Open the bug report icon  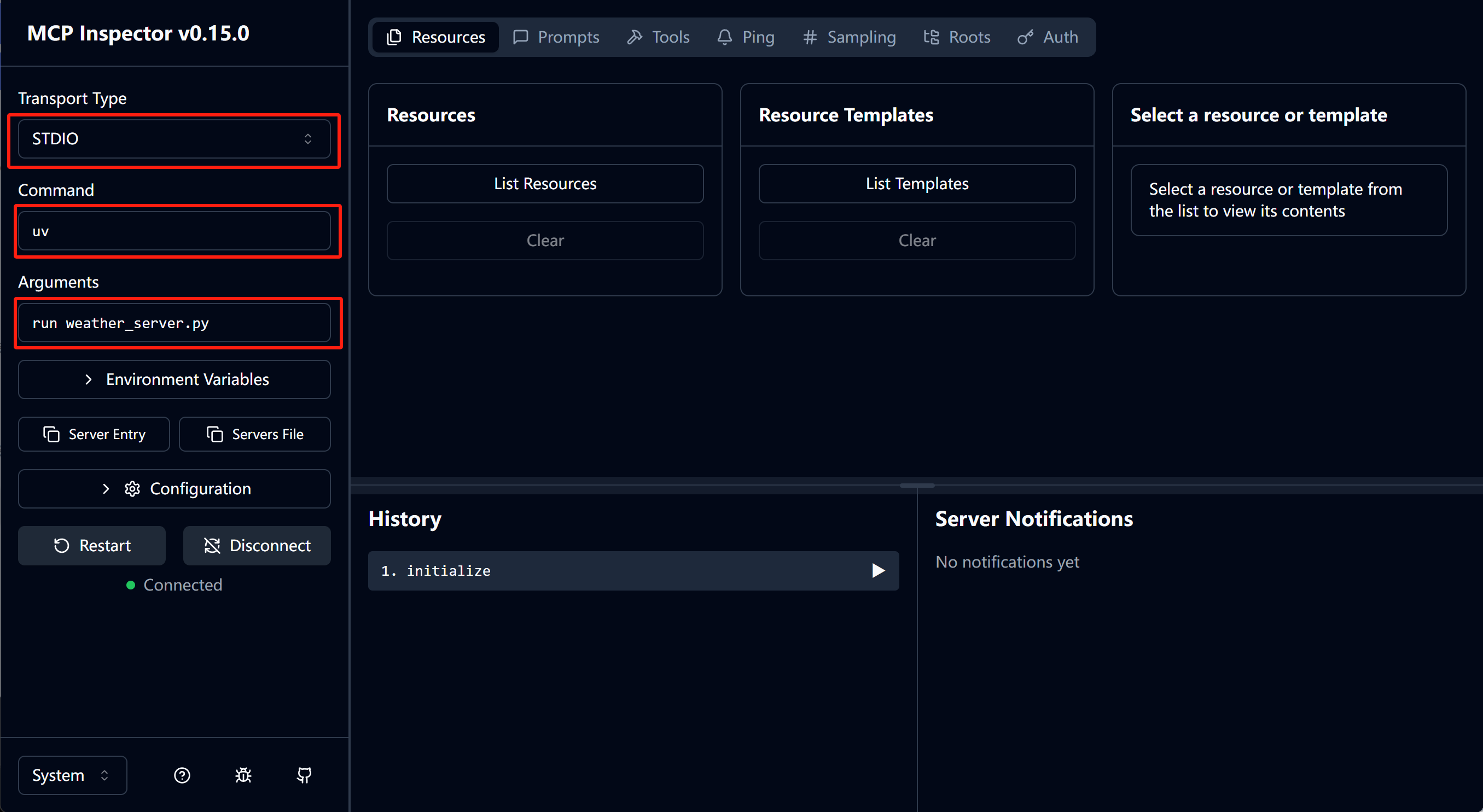click(x=243, y=775)
